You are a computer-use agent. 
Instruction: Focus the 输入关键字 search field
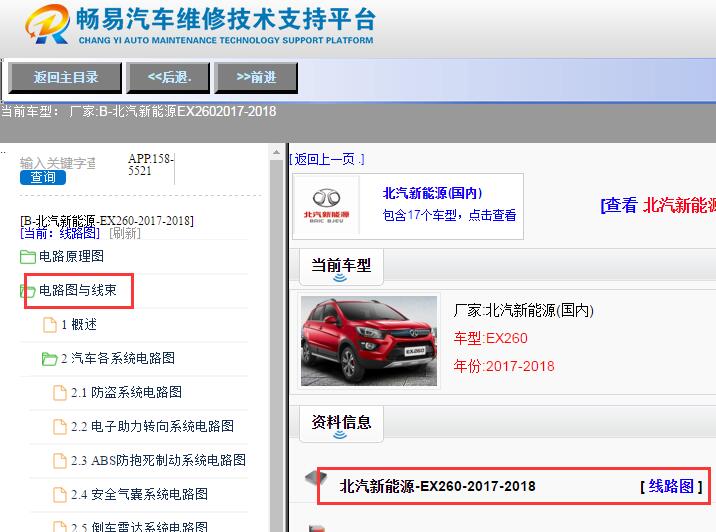tap(58, 163)
